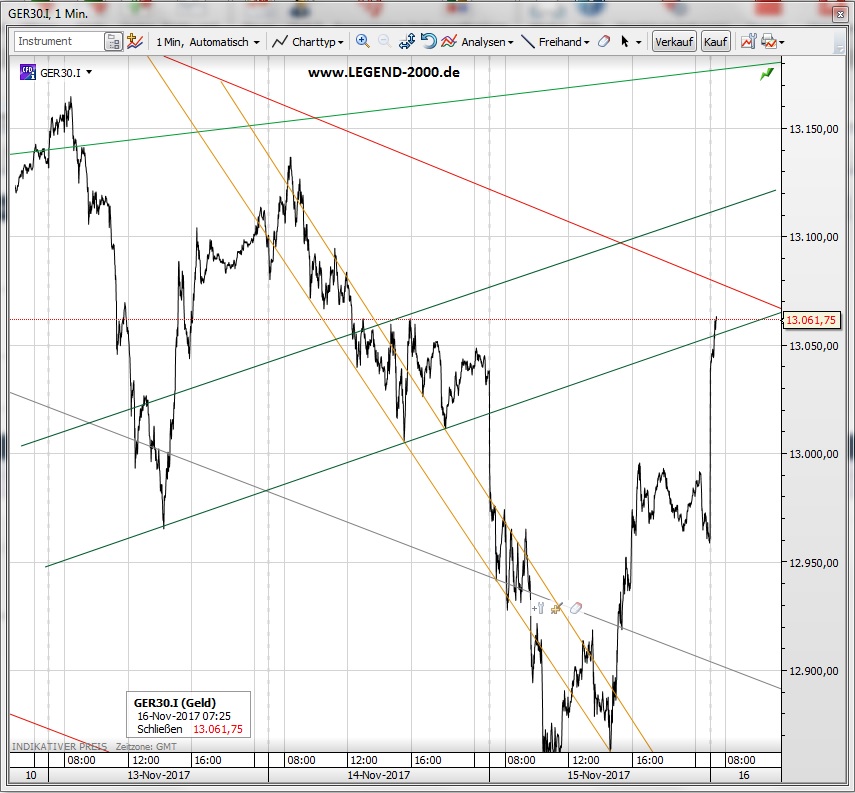This screenshot has height=793, width=855.
Task: Open the 1 Min, Automatisch timeframe dropdown
Action: pyautogui.click(x=207, y=42)
